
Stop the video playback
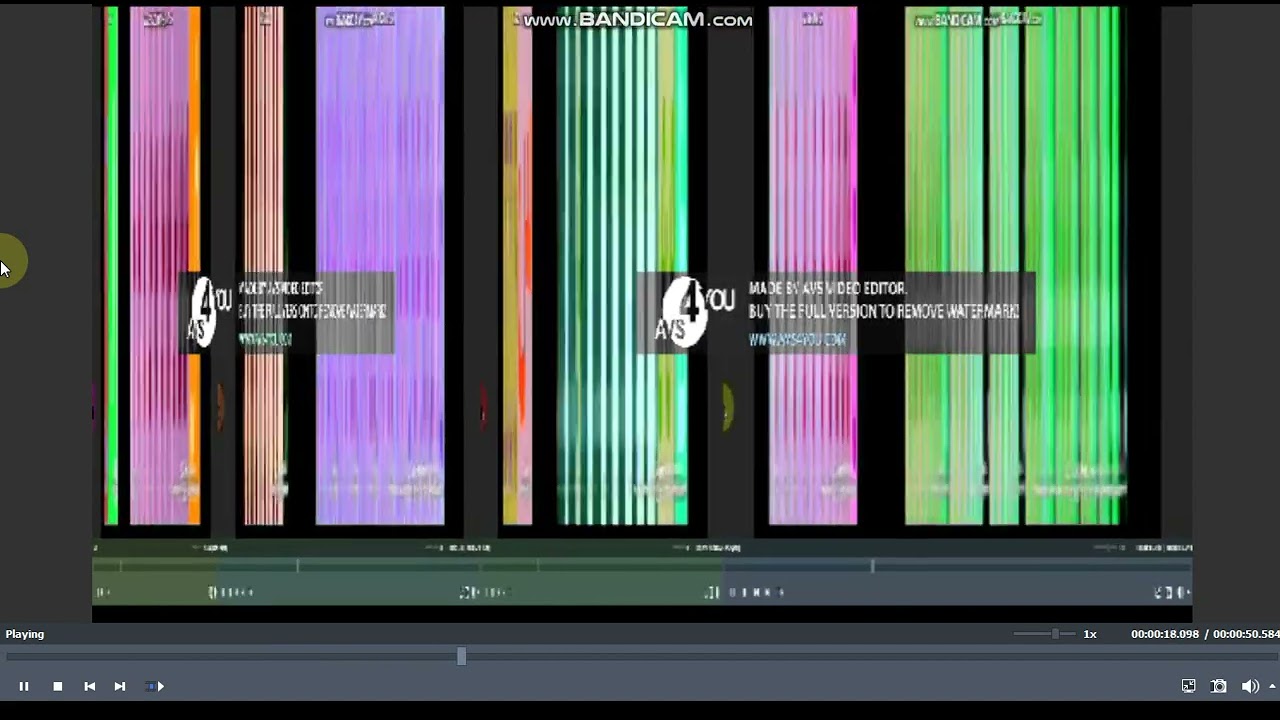pos(58,686)
